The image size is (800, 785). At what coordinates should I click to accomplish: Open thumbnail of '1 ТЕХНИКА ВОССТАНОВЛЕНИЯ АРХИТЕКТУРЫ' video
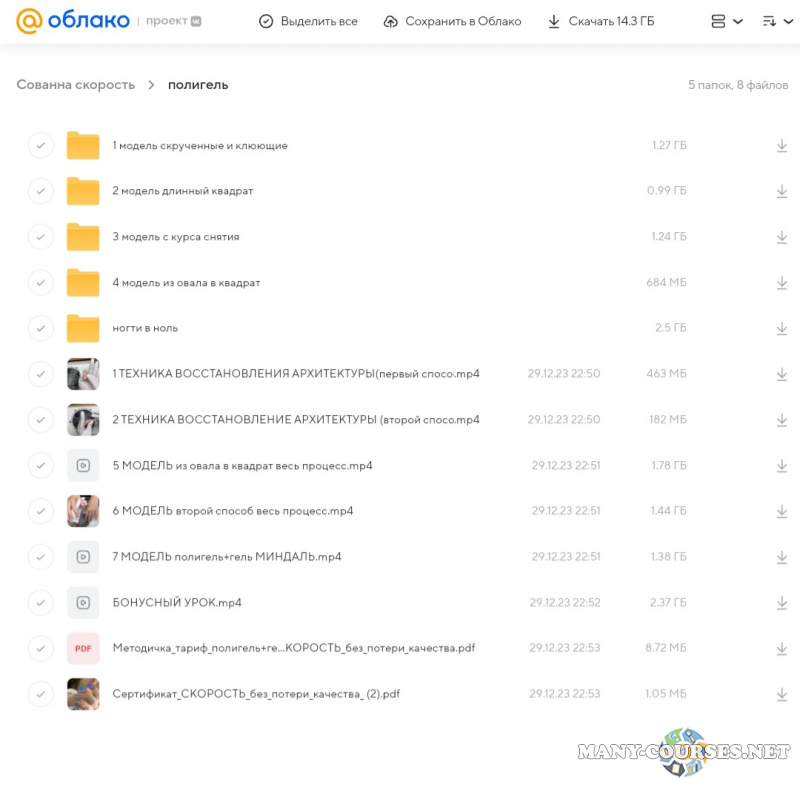(83, 374)
